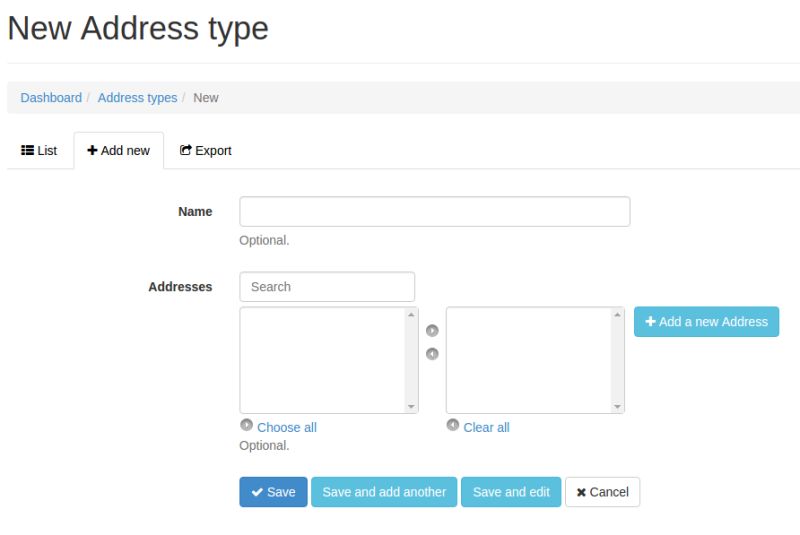
Task: Click the Save button
Action: tap(273, 492)
